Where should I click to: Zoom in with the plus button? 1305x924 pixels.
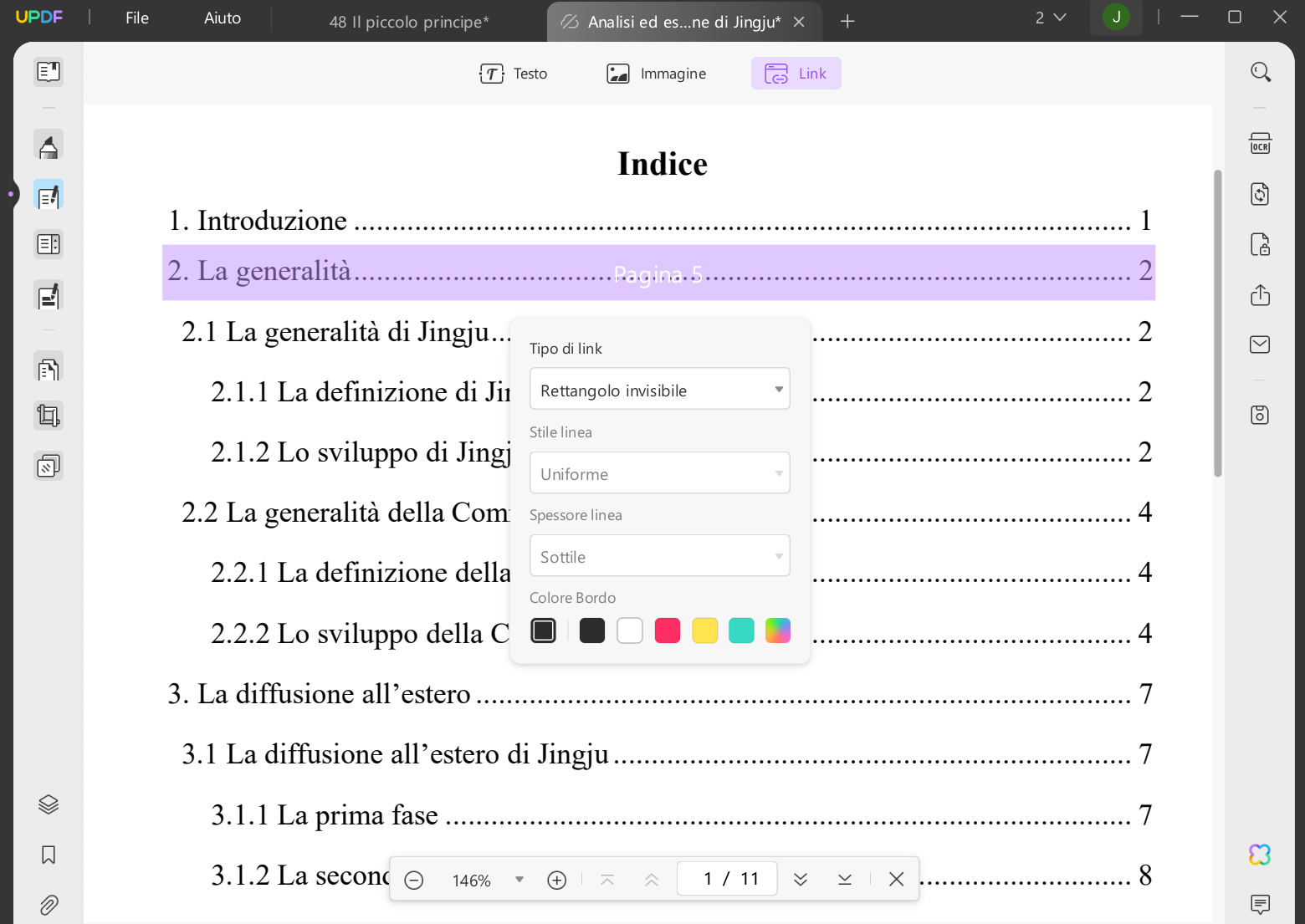coord(557,880)
